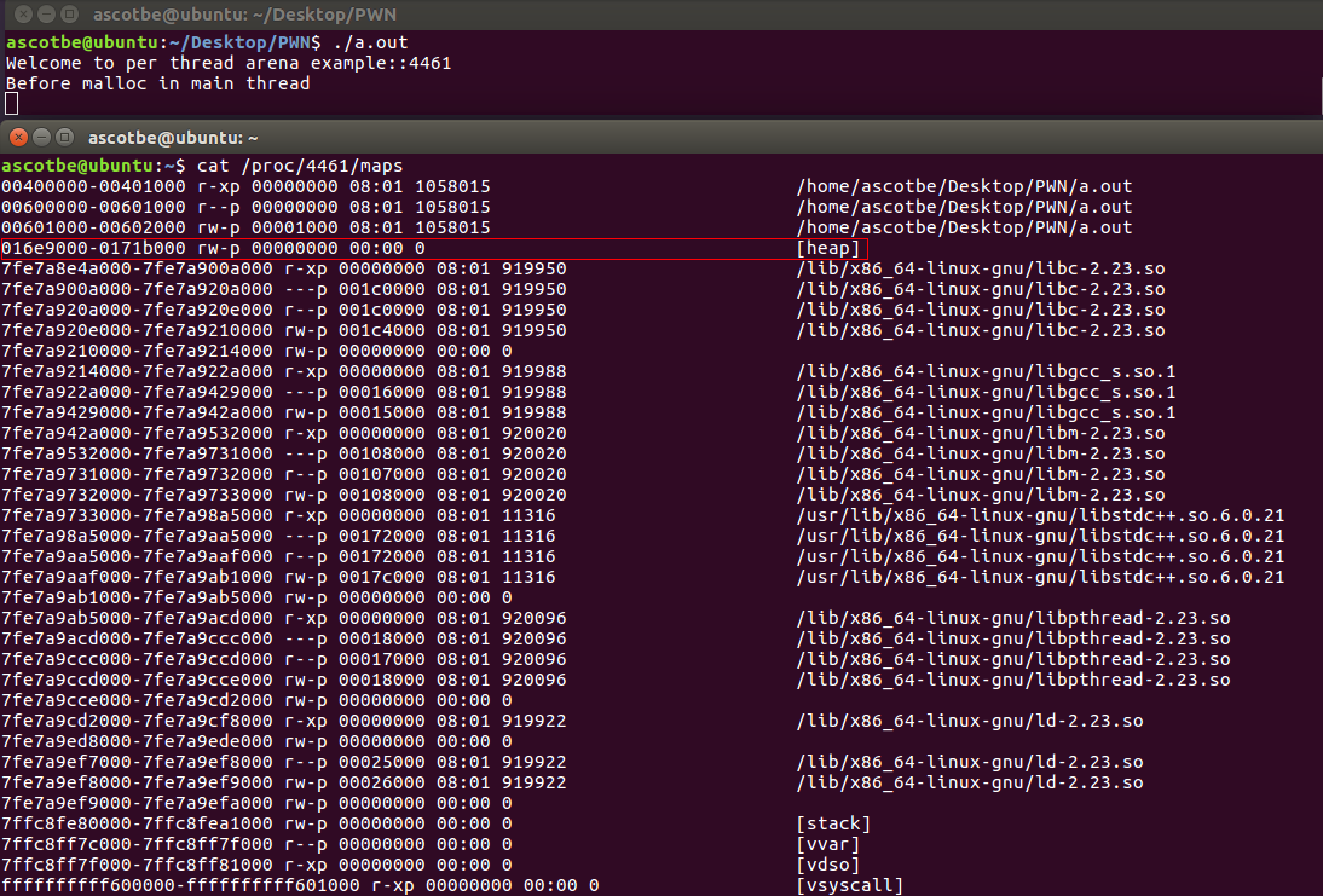This screenshot has height=896, width=1323.
Task: Minimize the ~/Desktop/PWN terminal window
Action: (46, 14)
